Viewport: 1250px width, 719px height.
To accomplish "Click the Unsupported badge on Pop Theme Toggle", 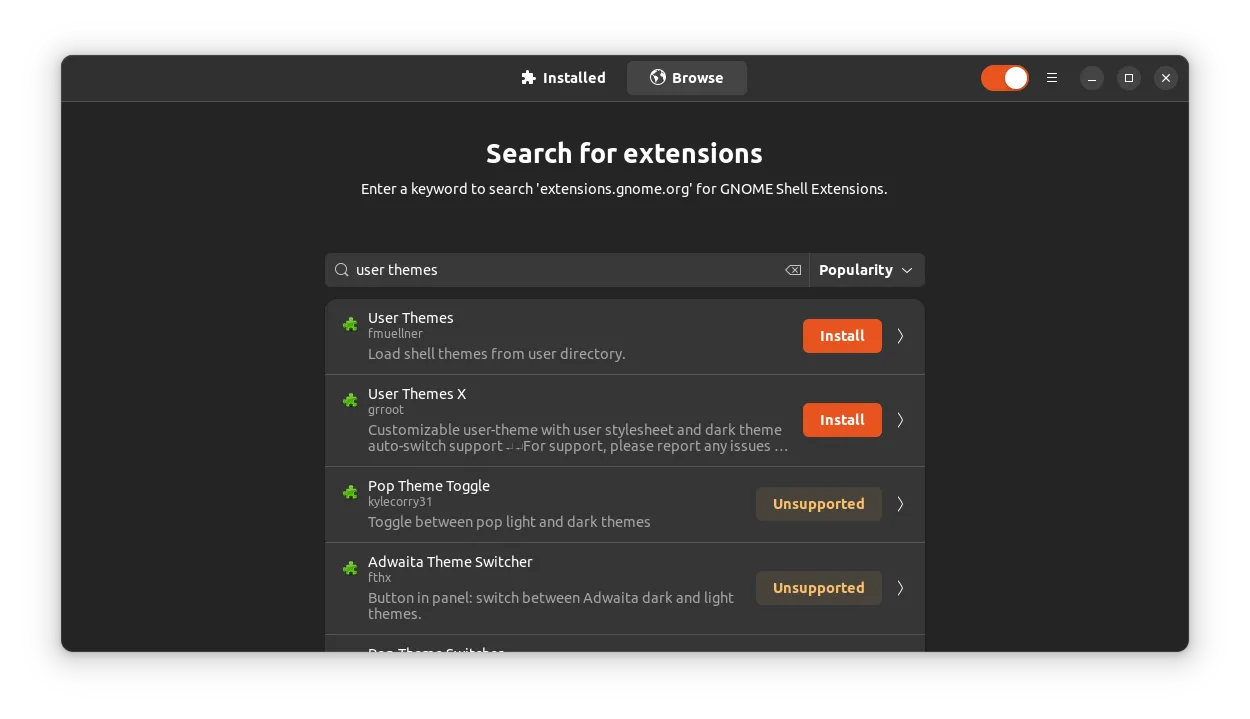I will click(819, 504).
